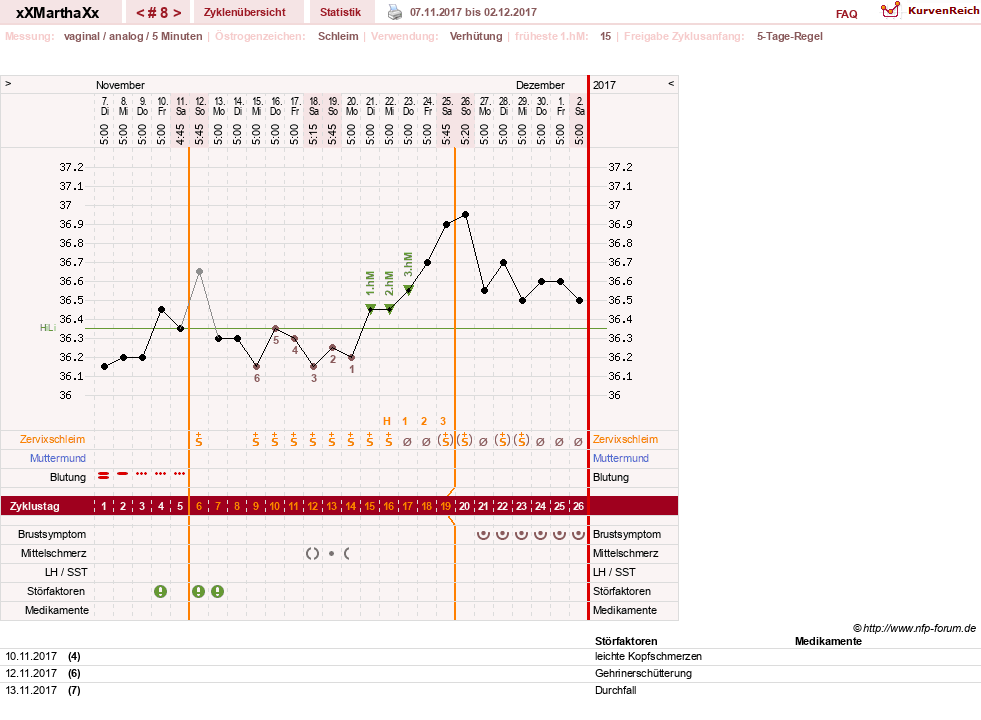Click Störfaktoren alert icon on cycle day 6
981x720 pixels.
[x=198, y=591]
